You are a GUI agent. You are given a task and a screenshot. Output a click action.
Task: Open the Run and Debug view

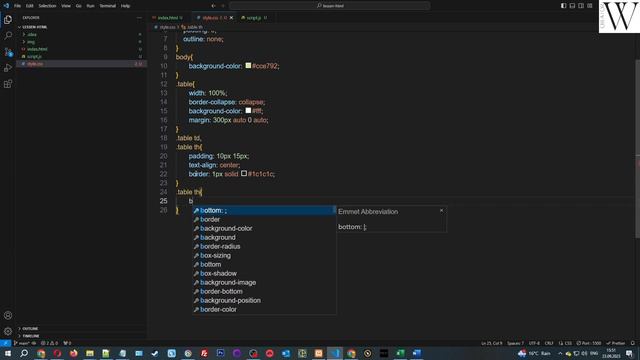click(x=8, y=68)
